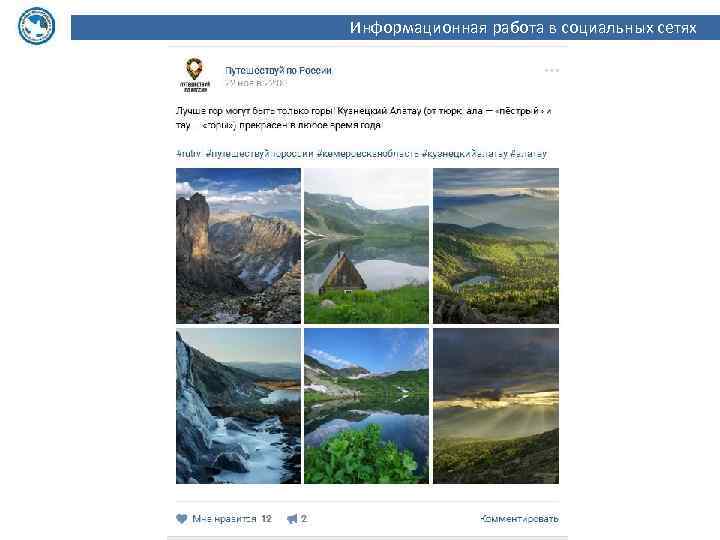Viewport: 720px width, 540px height.
Task: Click the Информационная работа в социальных сетях header
Action: pos(523,28)
